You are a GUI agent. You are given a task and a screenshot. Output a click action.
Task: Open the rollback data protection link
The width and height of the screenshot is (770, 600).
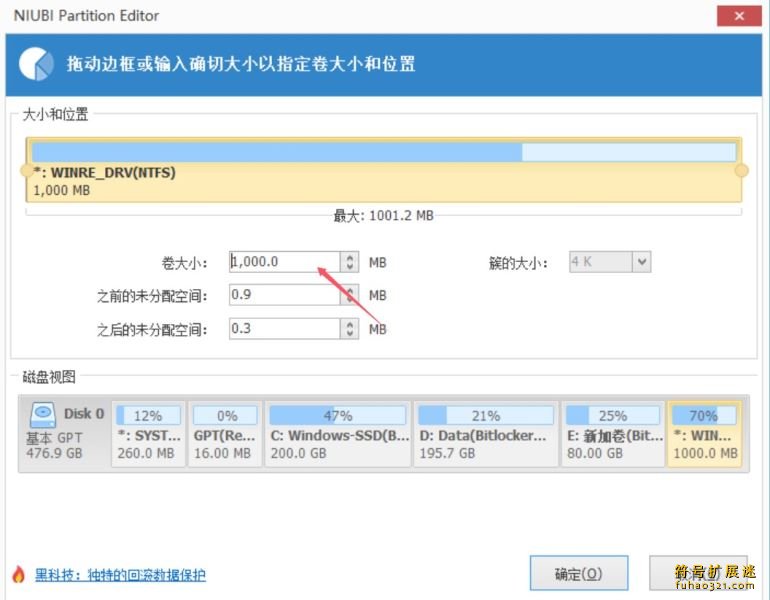120,574
